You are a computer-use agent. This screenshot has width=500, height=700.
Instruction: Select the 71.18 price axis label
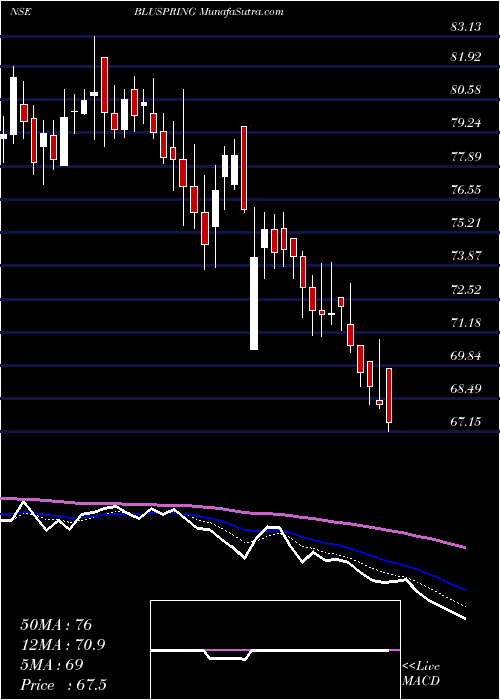click(x=466, y=322)
